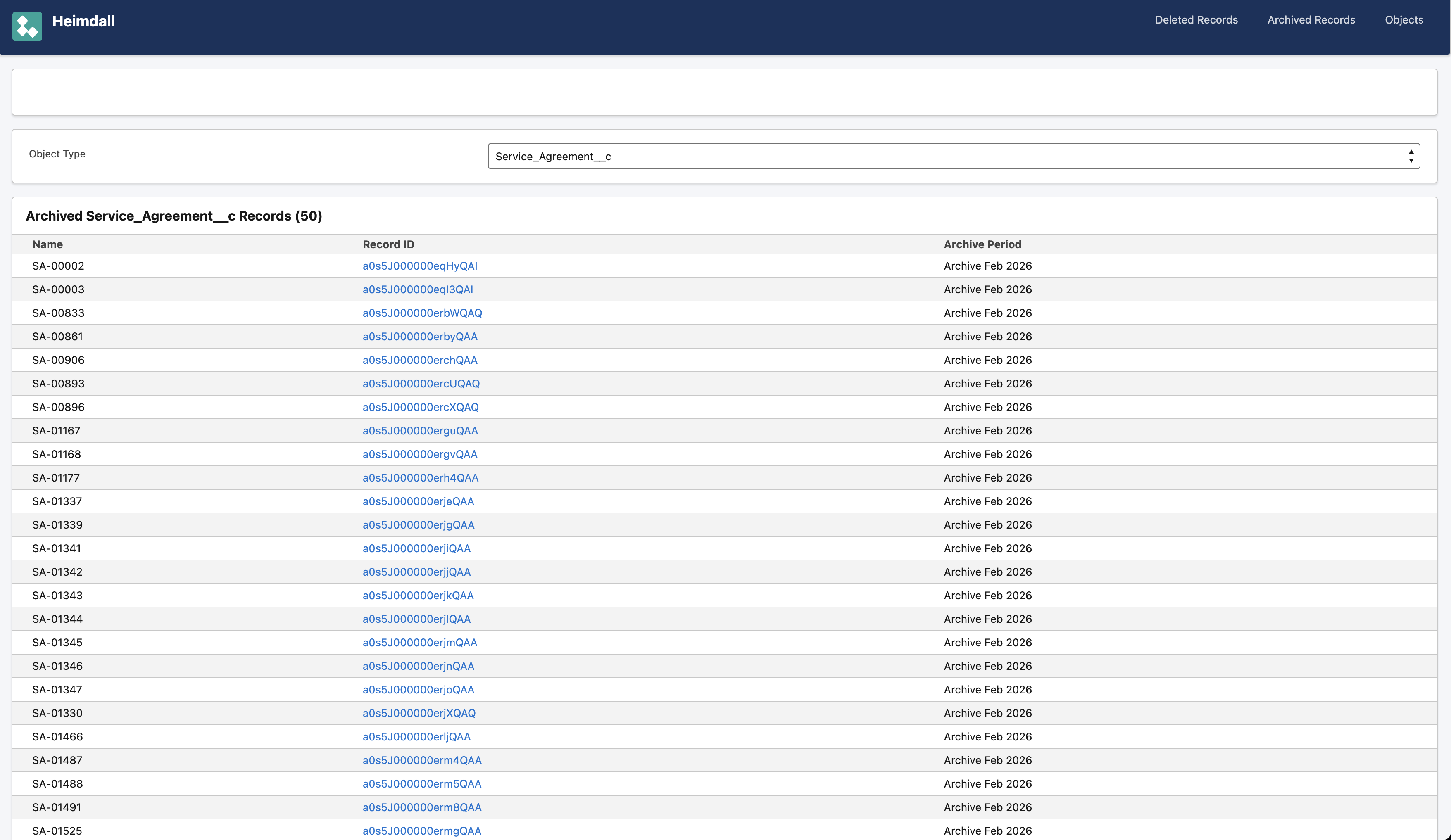Click the dropdown down stepper arrow

pyautogui.click(x=1411, y=161)
